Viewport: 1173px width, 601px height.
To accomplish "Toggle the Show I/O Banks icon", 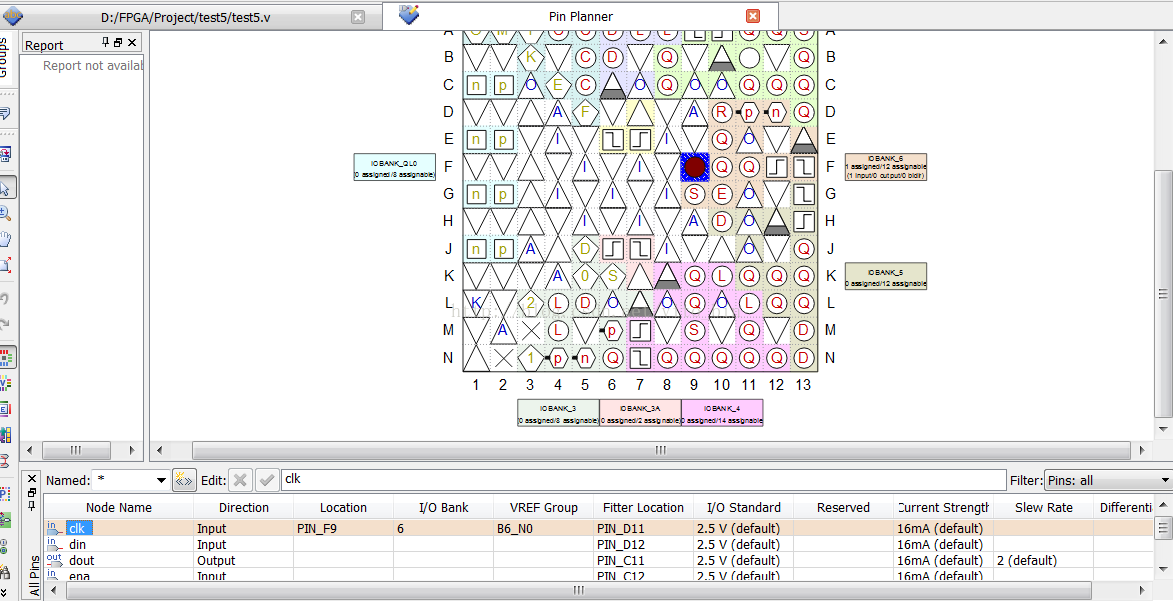I will [6, 358].
